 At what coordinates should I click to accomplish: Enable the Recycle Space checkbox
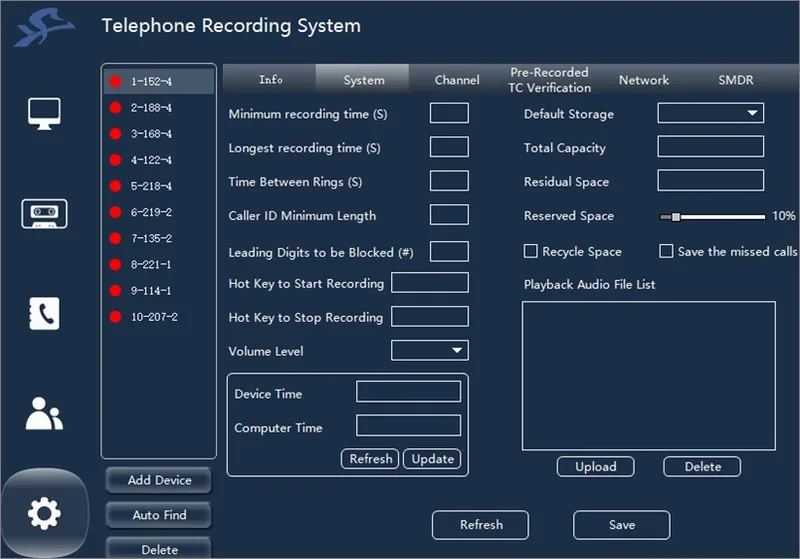pos(531,251)
